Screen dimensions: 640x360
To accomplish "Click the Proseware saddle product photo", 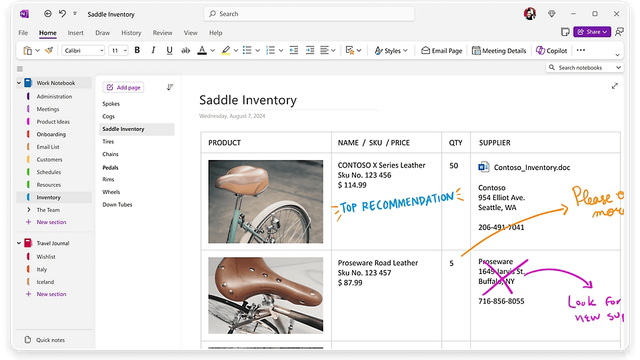I will (265, 296).
